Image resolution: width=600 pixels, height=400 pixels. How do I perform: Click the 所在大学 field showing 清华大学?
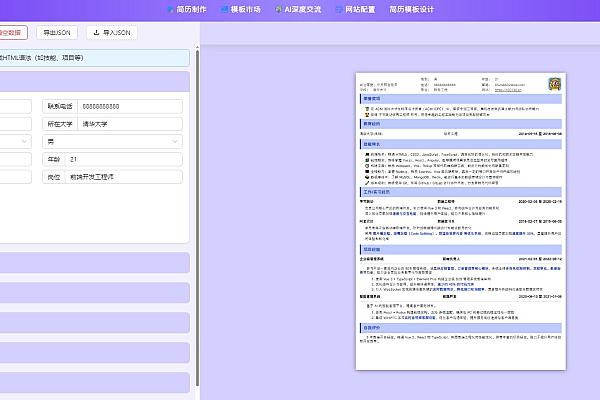click(x=130, y=124)
